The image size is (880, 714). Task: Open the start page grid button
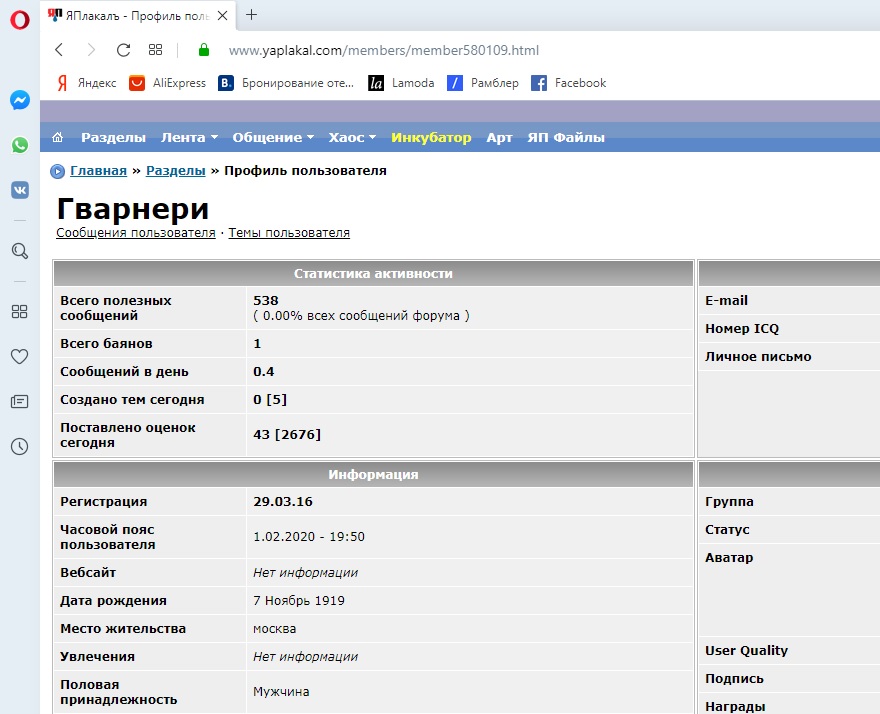155,50
